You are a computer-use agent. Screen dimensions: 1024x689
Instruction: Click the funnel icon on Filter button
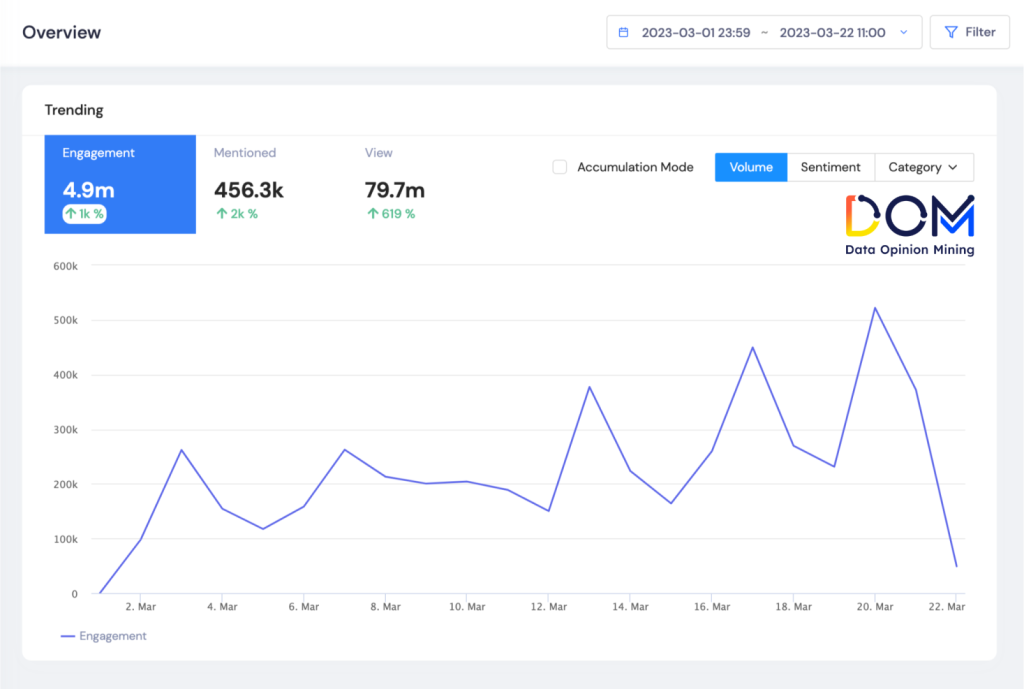[x=950, y=32]
